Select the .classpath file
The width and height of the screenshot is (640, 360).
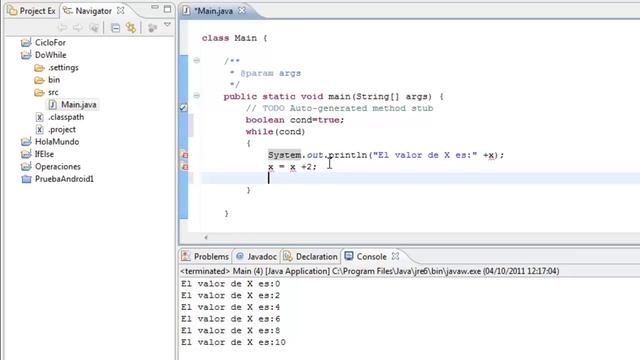[x=66, y=117]
